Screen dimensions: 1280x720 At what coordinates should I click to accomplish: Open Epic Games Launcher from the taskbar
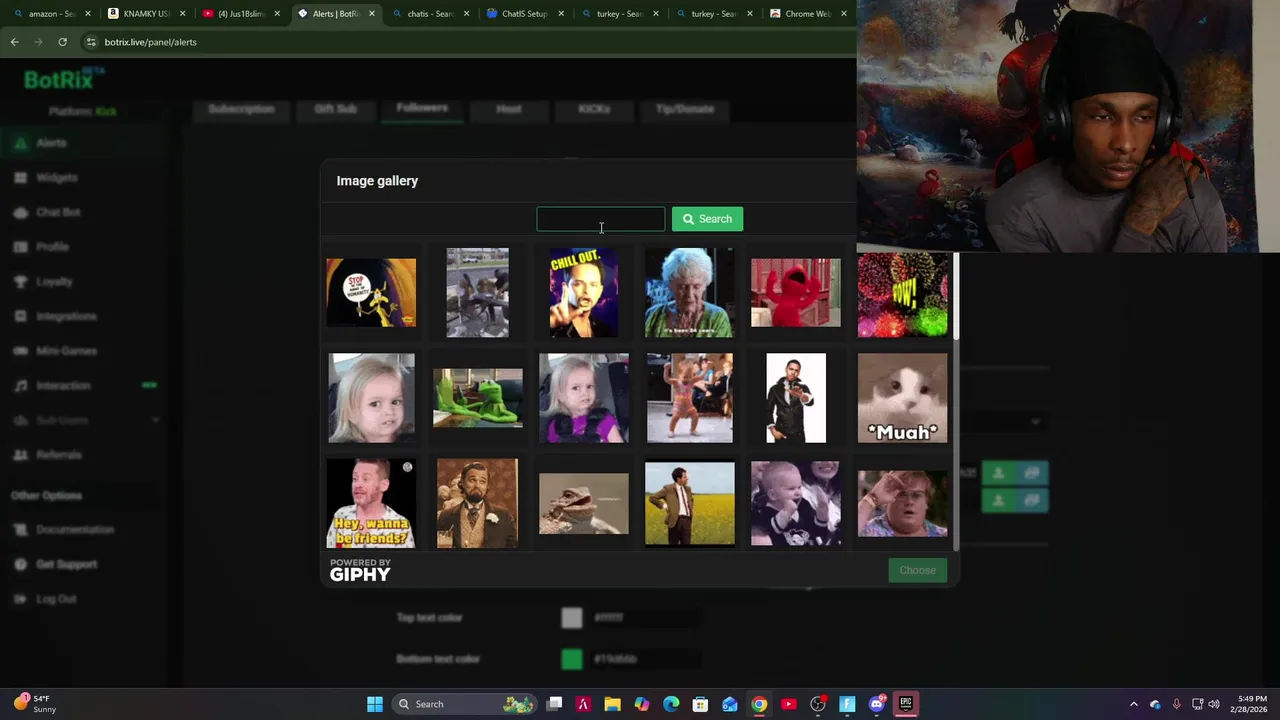pyautogui.click(x=906, y=704)
